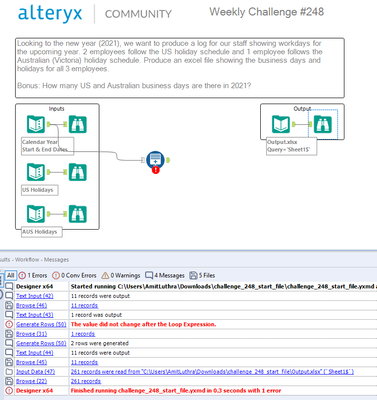
Task: Show all messages with the All filter
Action: tap(11, 275)
